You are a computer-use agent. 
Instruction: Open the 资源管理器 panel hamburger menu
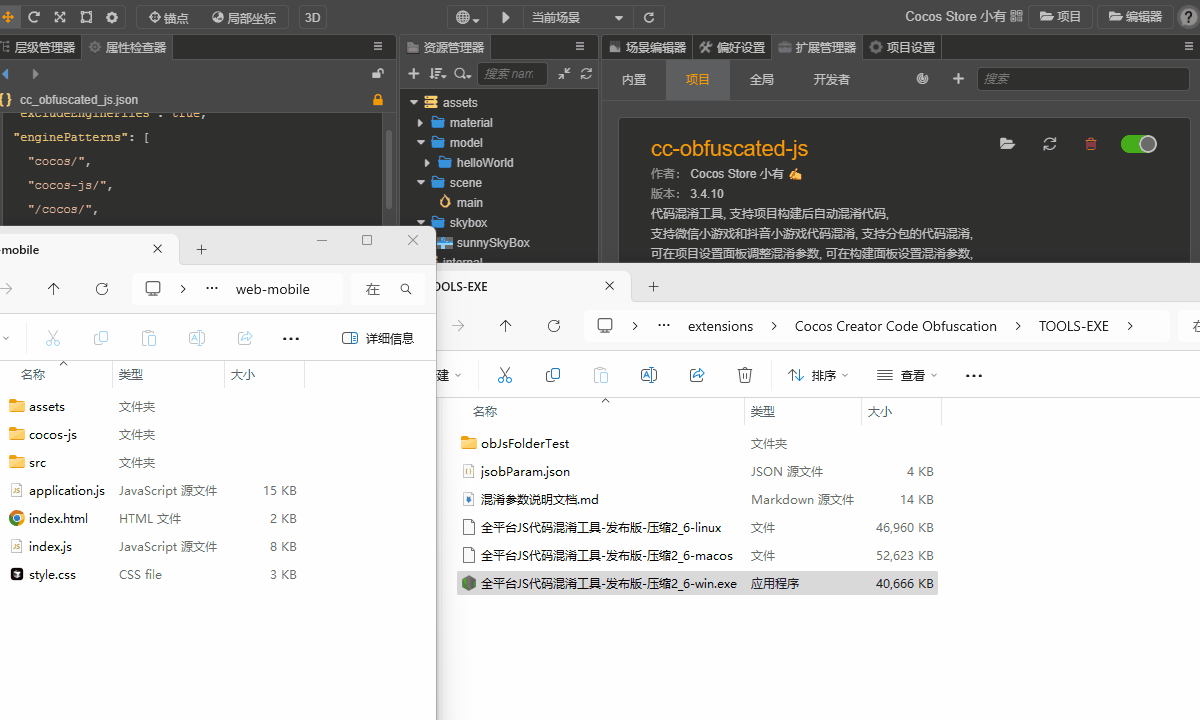(x=580, y=47)
